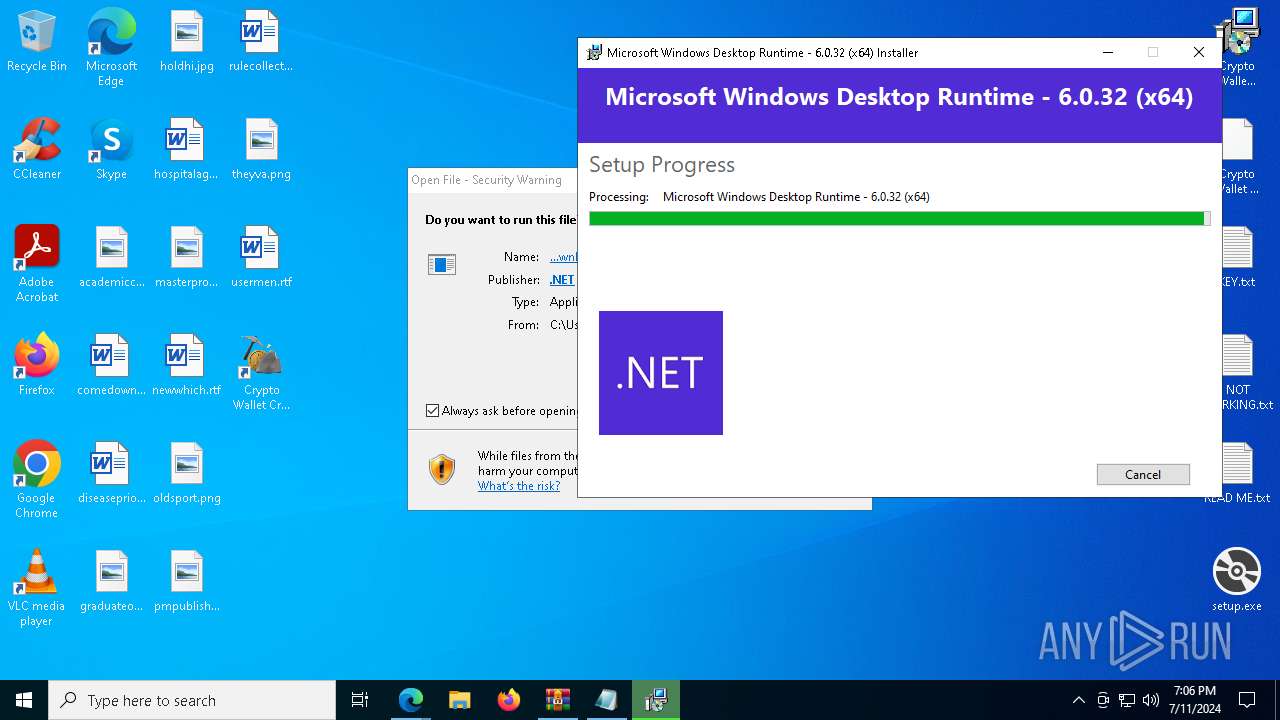
Task: Open Adobe Acrobat desktop shortcut
Action: [37, 264]
